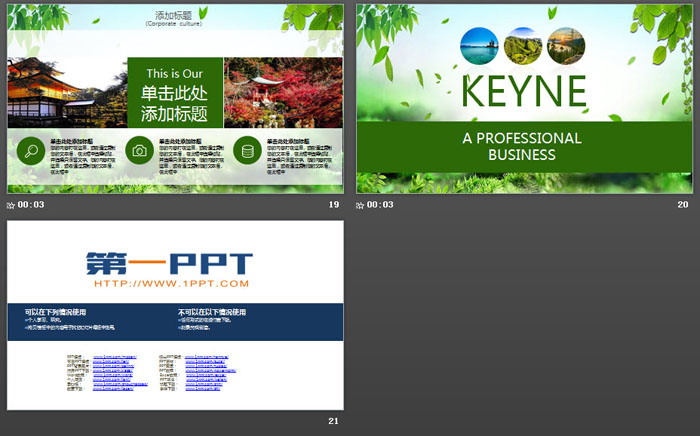Click the golden temple photo on slide 19
Viewport: 700px width, 436px height.
point(67,92)
